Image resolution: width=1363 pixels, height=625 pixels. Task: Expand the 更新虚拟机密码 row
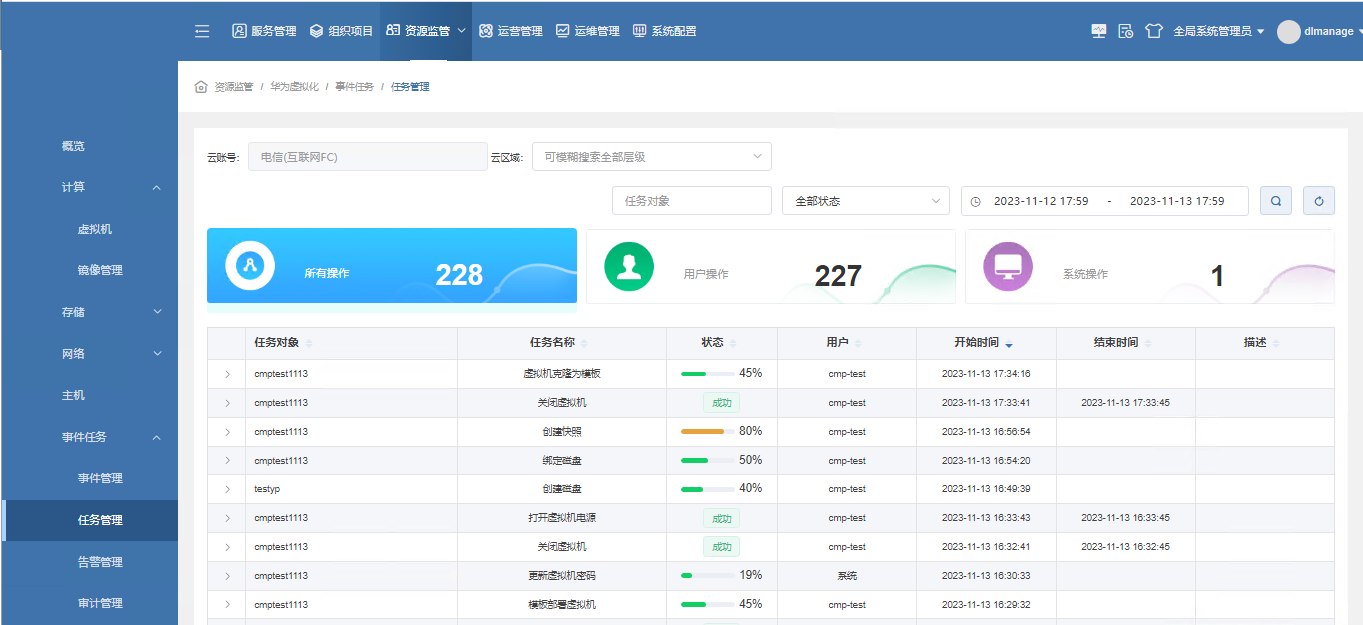(x=227, y=576)
